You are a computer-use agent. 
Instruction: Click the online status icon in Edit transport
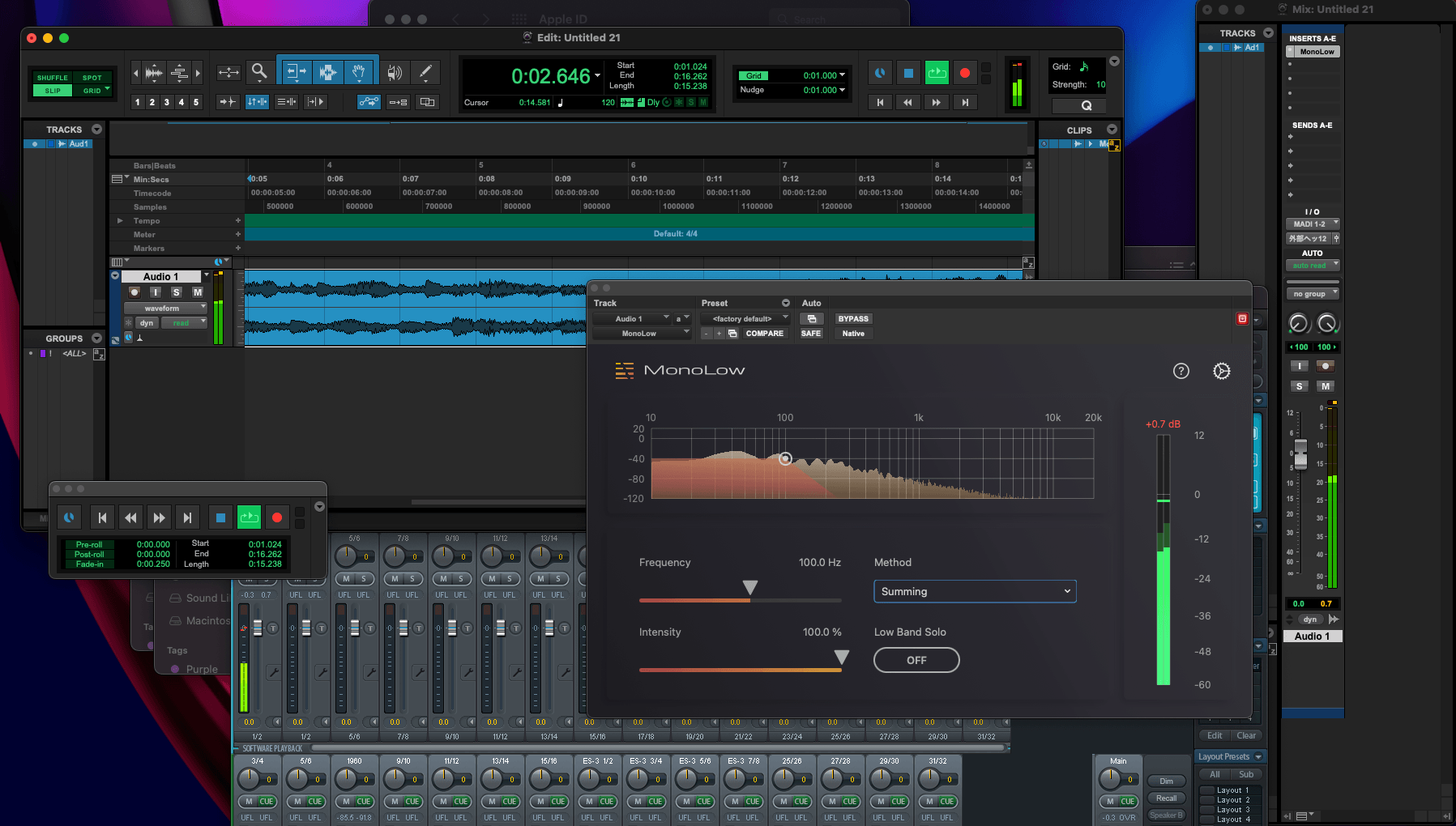[x=880, y=73]
